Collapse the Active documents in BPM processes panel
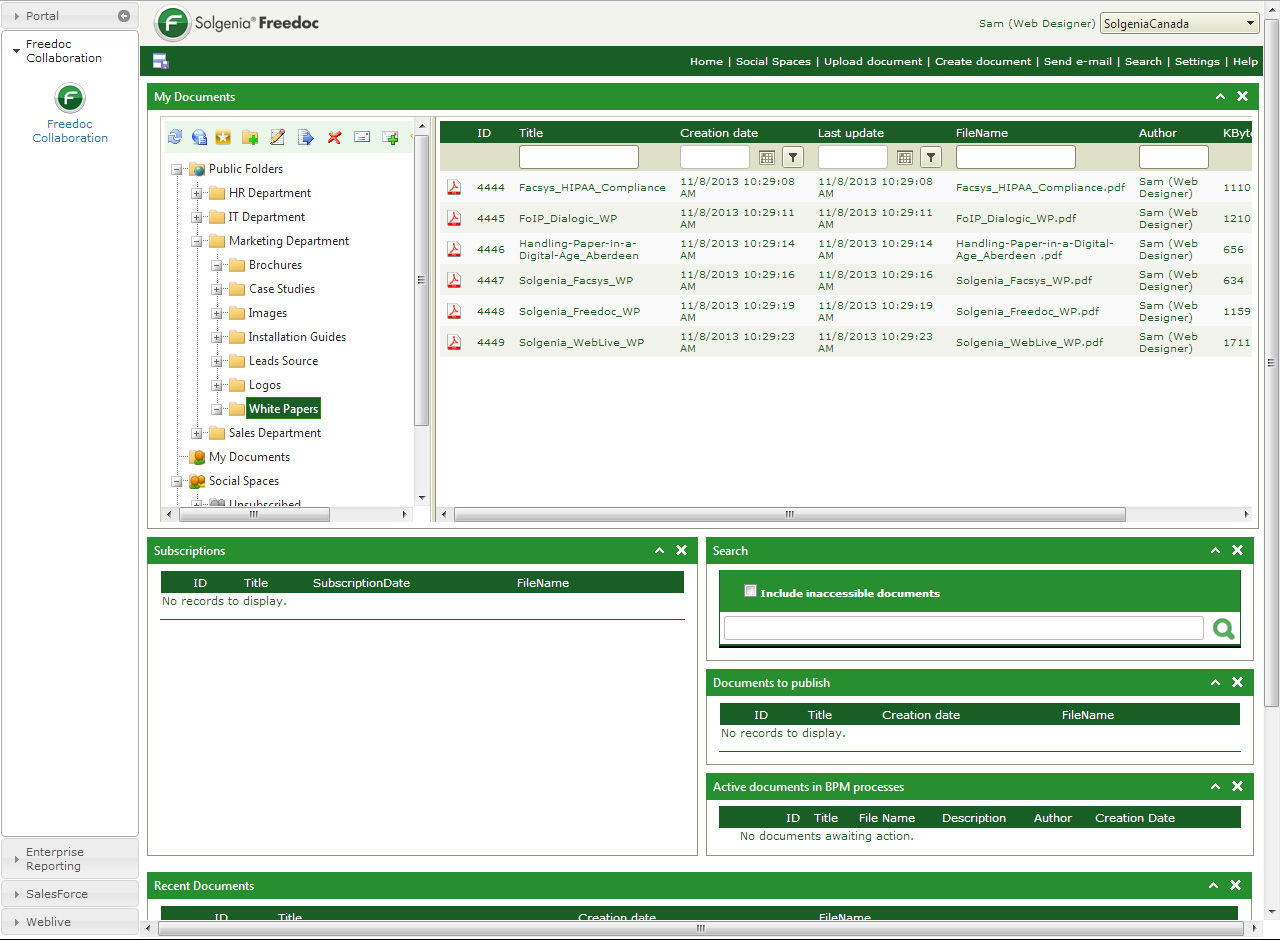This screenshot has width=1280, height=940. pos(1215,786)
